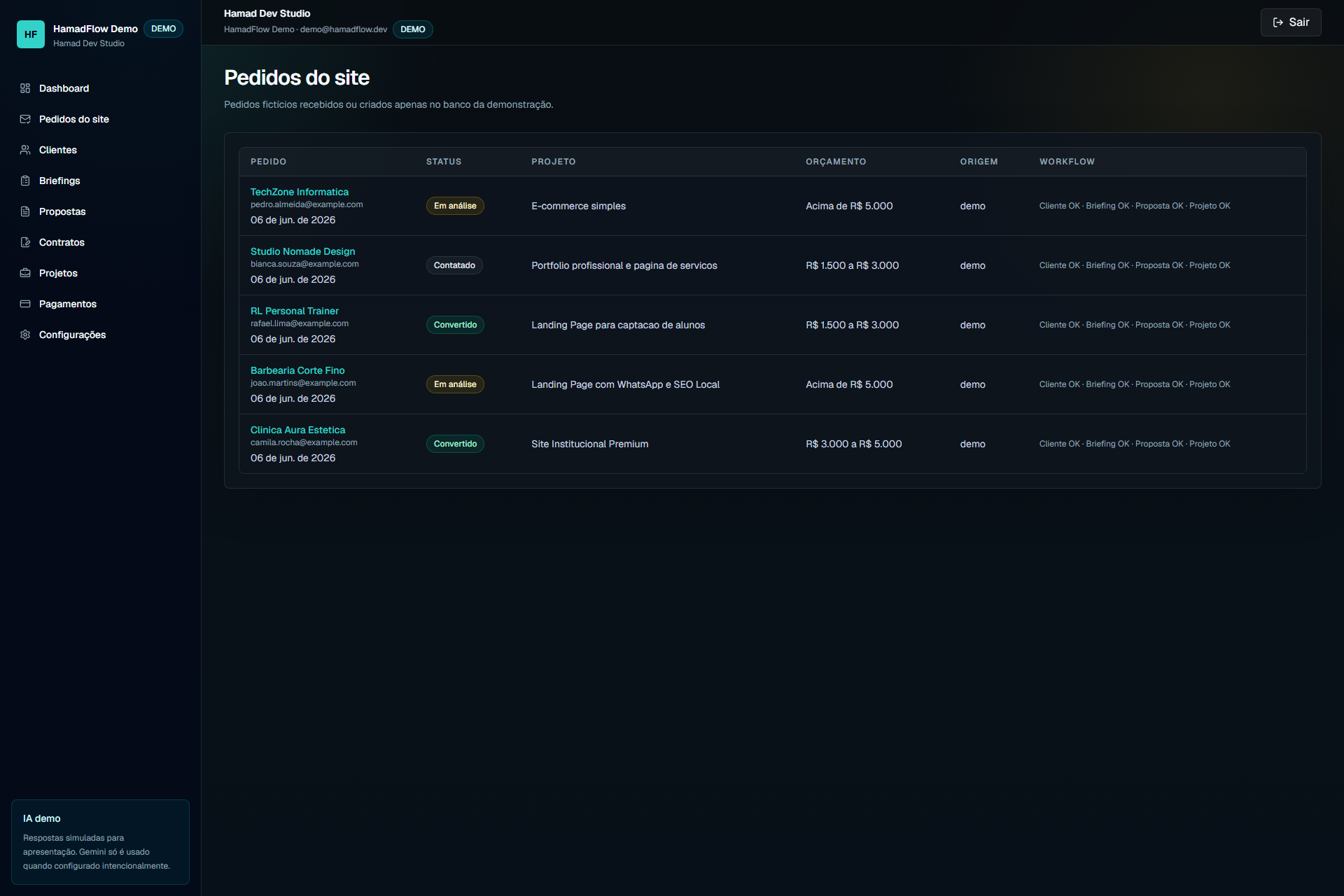Image resolution: width=1344 pixels, height=896 pixels.
Task: Click the DEMO badge beside demo@hamadflow.dev
Action: pos(412,29)
